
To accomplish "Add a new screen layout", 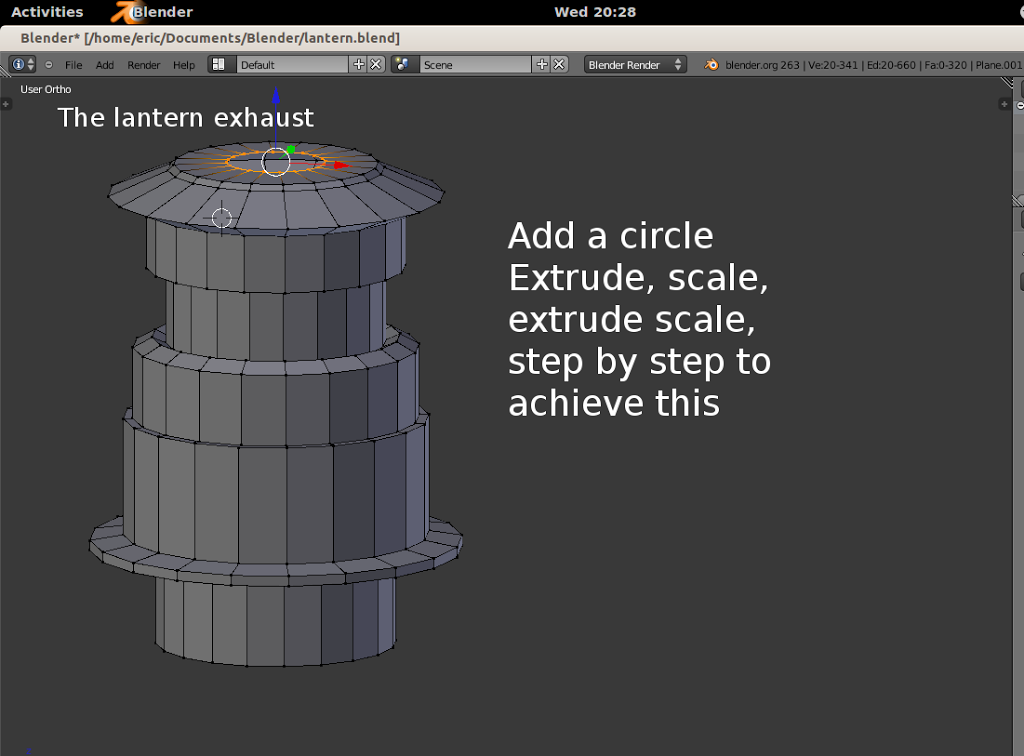I will tap(359, 64).
